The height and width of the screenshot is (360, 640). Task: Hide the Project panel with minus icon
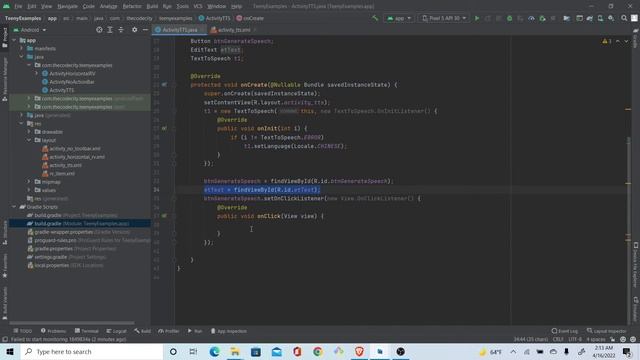point(145,30)
